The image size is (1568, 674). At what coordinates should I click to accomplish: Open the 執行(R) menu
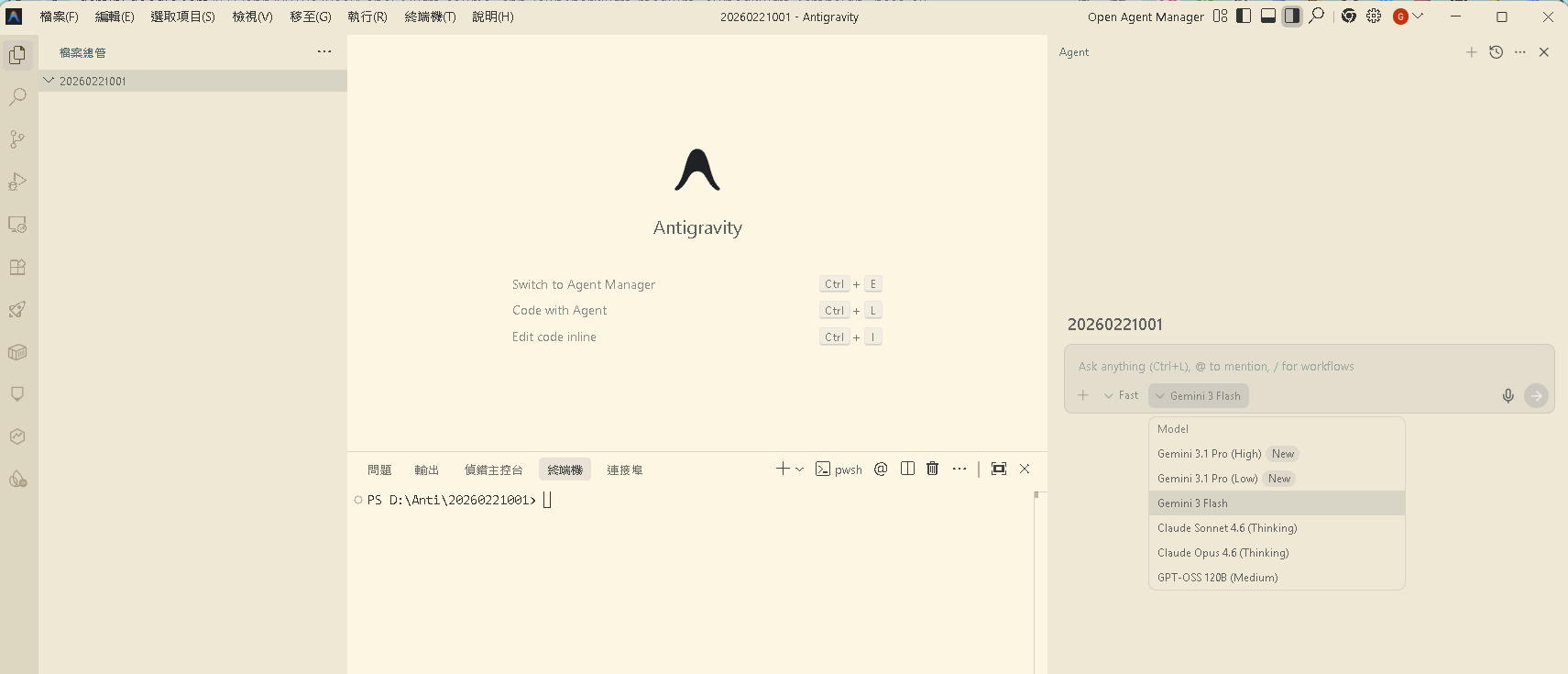click(367, 17)
